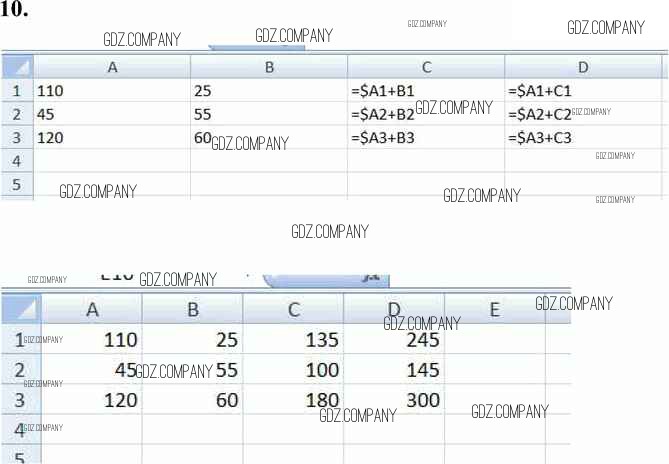Image resolution: width=669 pixels, height=464 pixels.
Task: Select column D header in the top sheet
Action: pyautogui.click(x=583, y=67)
